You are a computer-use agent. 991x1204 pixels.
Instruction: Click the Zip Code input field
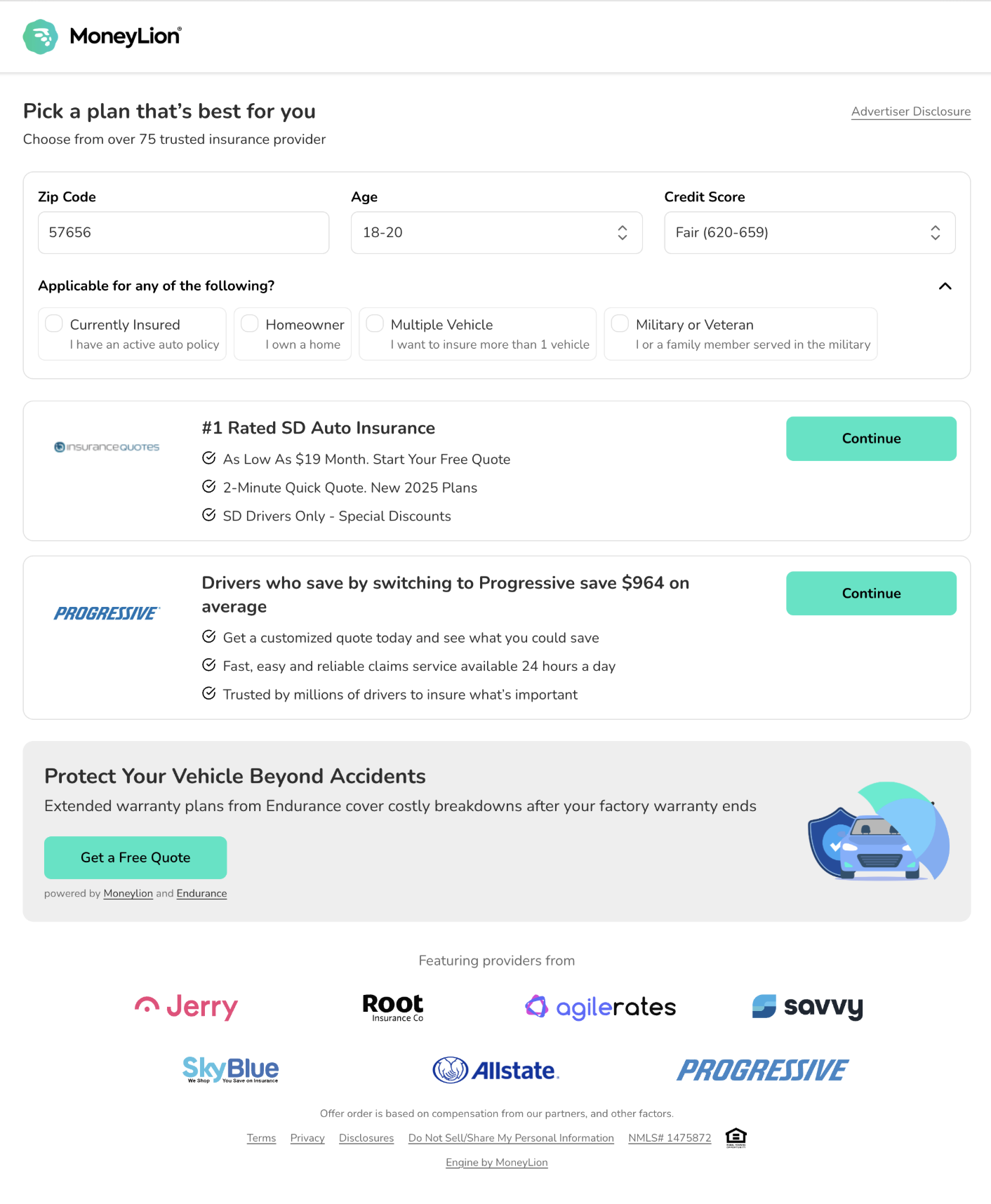point(184,233)
